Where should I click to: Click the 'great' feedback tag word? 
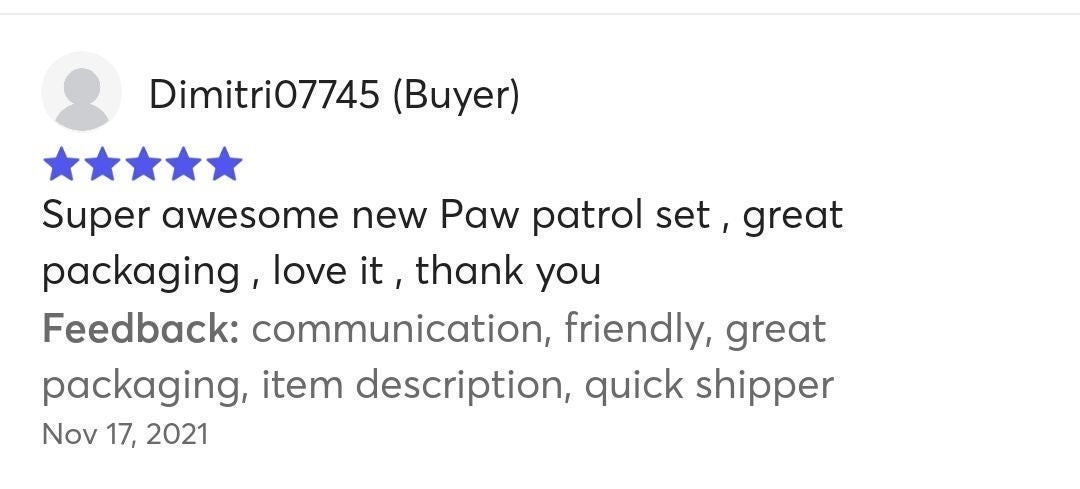776,331
